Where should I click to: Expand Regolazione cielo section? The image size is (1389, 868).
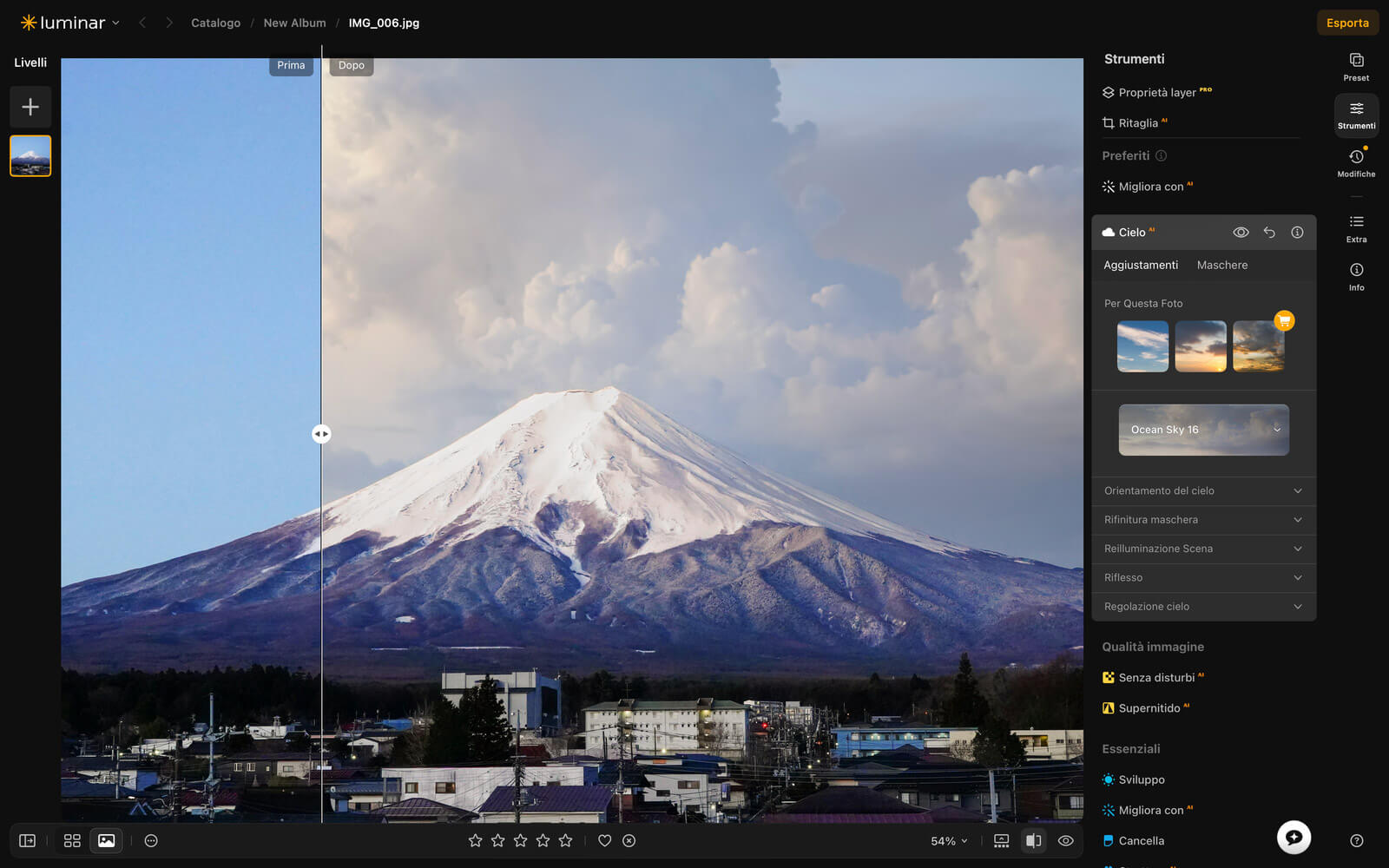pos(1203,607)
